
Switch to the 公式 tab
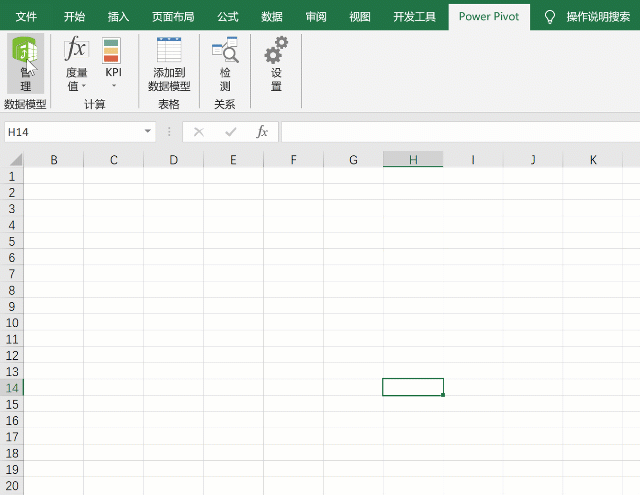[228, 16]
